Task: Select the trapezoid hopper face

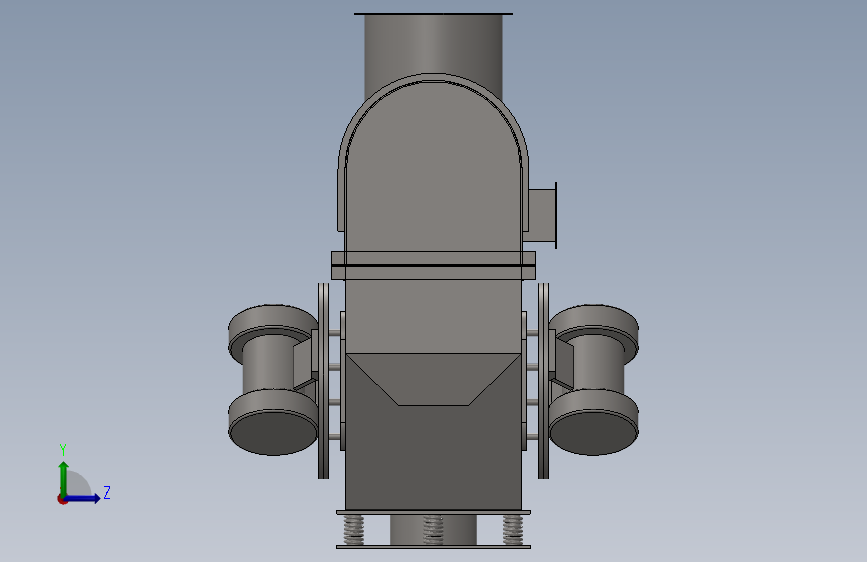Action: [434, 378]
